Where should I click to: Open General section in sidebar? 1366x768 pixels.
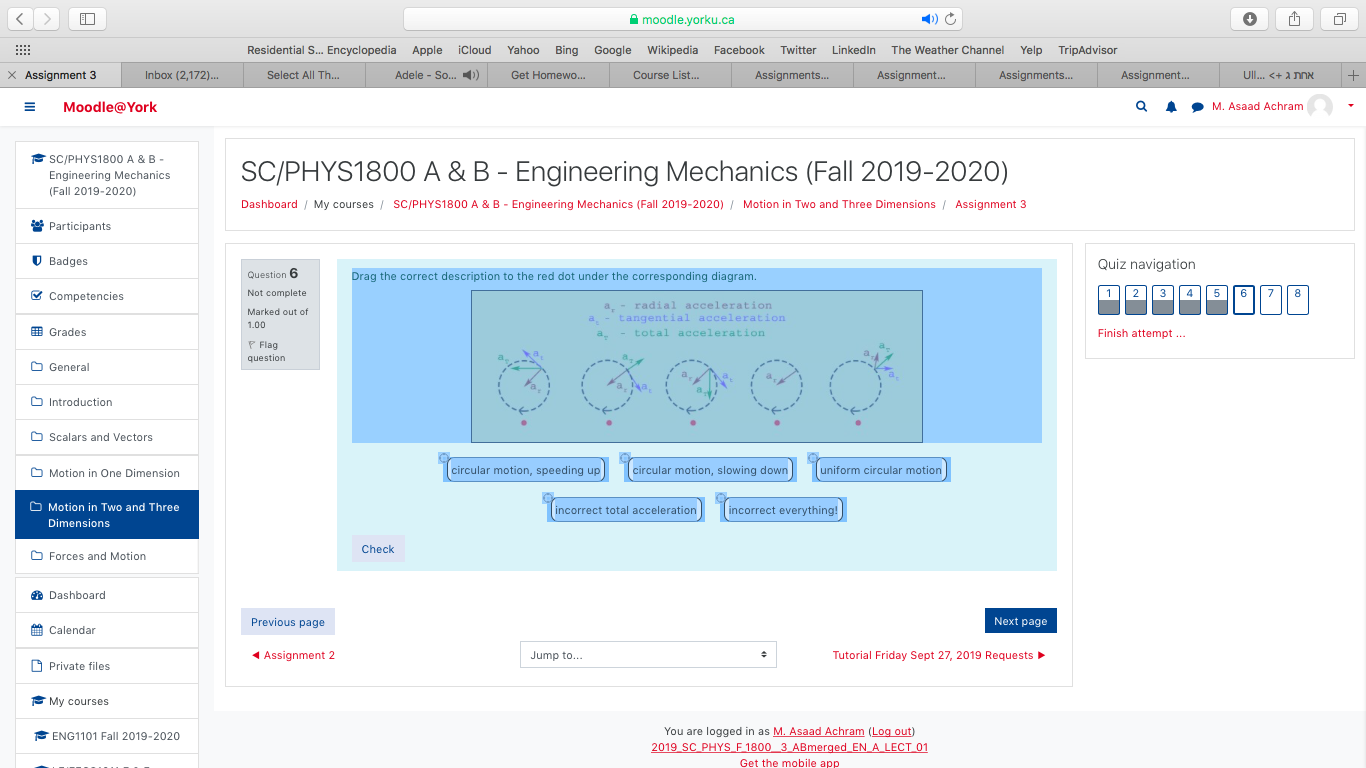[107, 367]
